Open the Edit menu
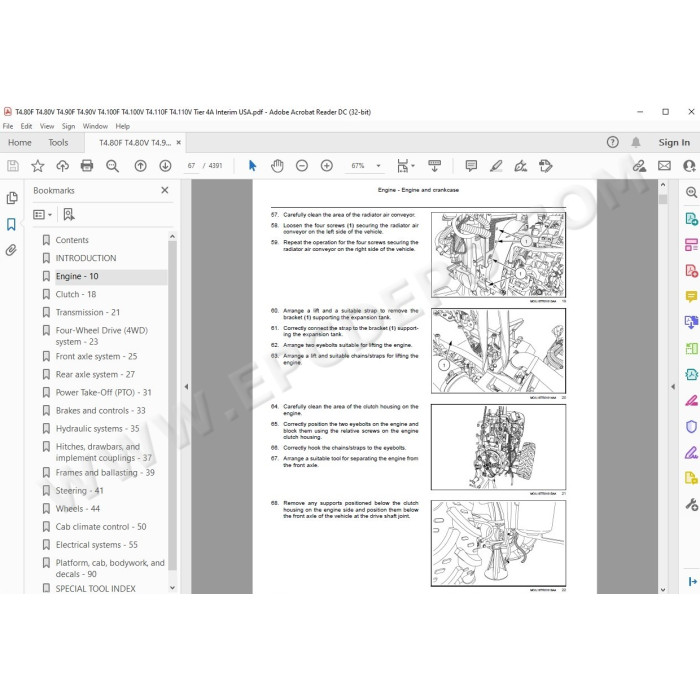The image size is (700, 700). (26, 126)
